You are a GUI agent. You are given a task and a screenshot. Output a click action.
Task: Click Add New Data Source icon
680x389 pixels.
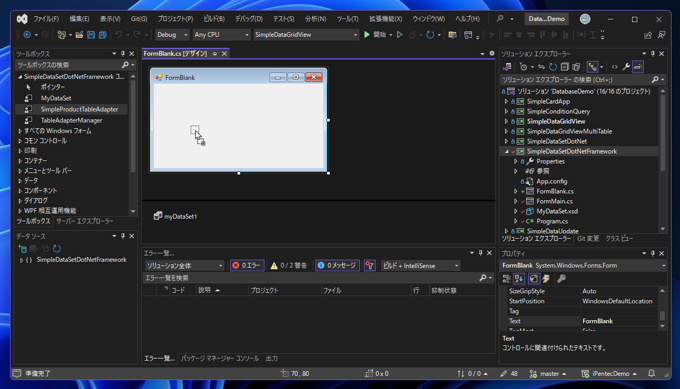click(22, 248)
